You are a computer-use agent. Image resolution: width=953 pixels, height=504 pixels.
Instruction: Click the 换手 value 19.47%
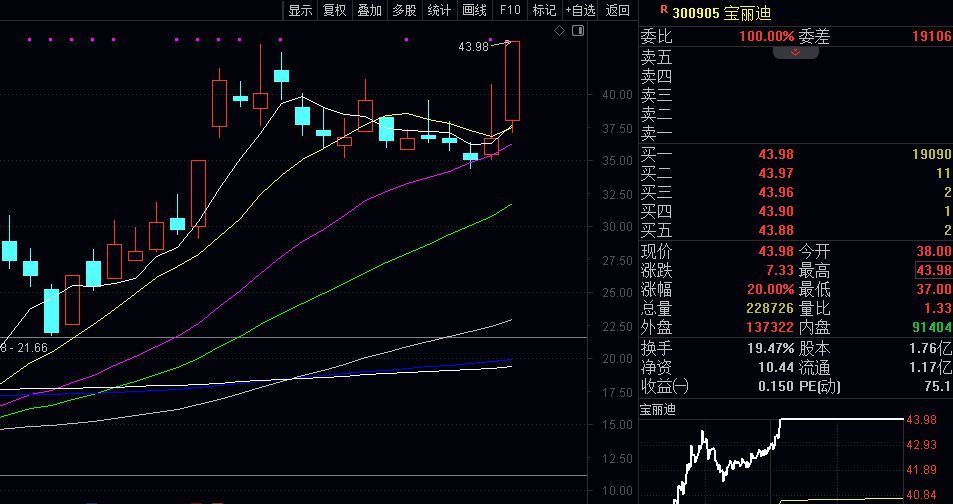pos(770,348)
